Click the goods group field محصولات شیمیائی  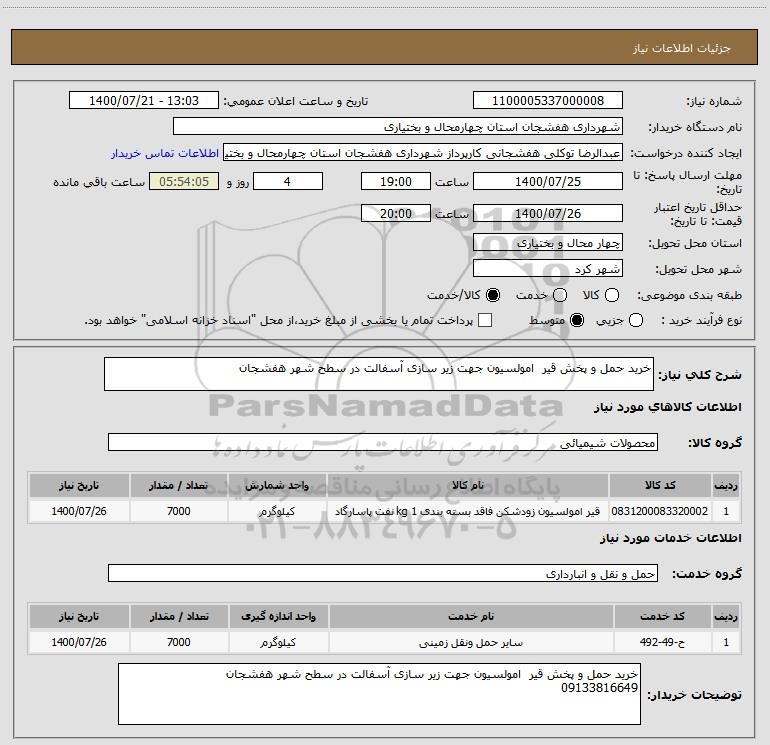click(383, 442)
